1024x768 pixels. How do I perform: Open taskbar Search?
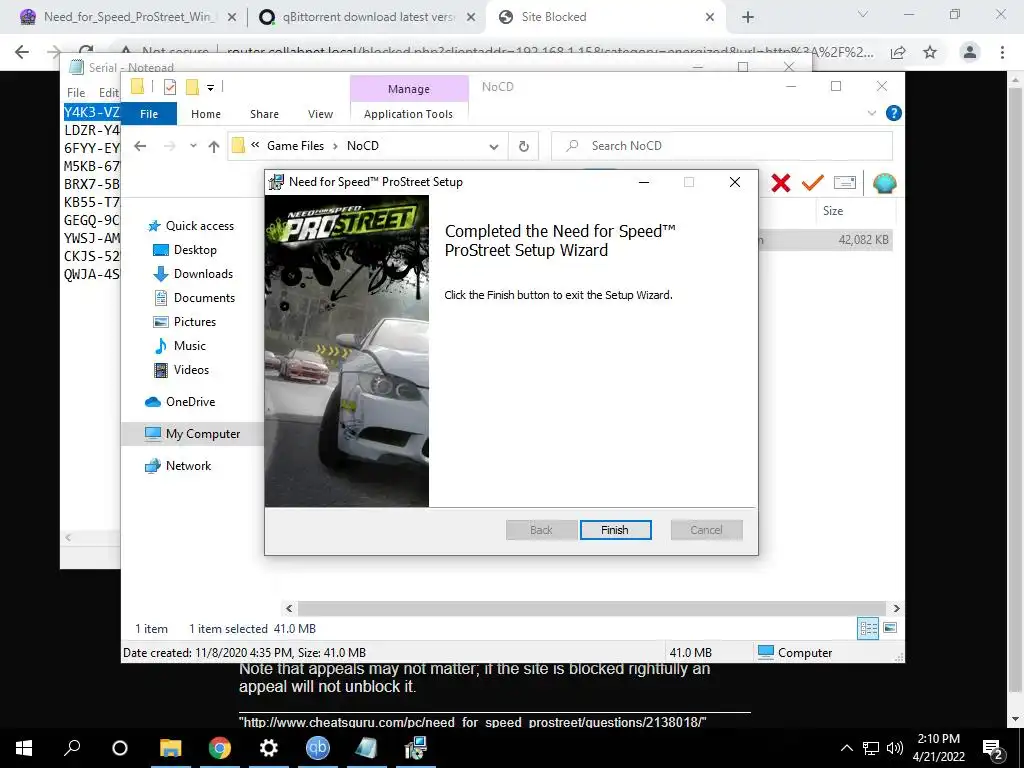tap(72, 748)
